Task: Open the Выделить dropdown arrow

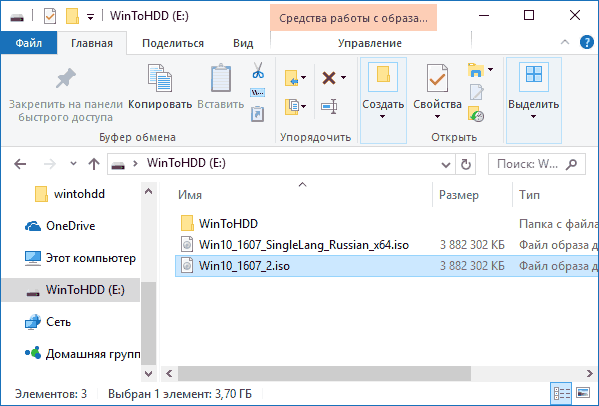Action: 534,116
